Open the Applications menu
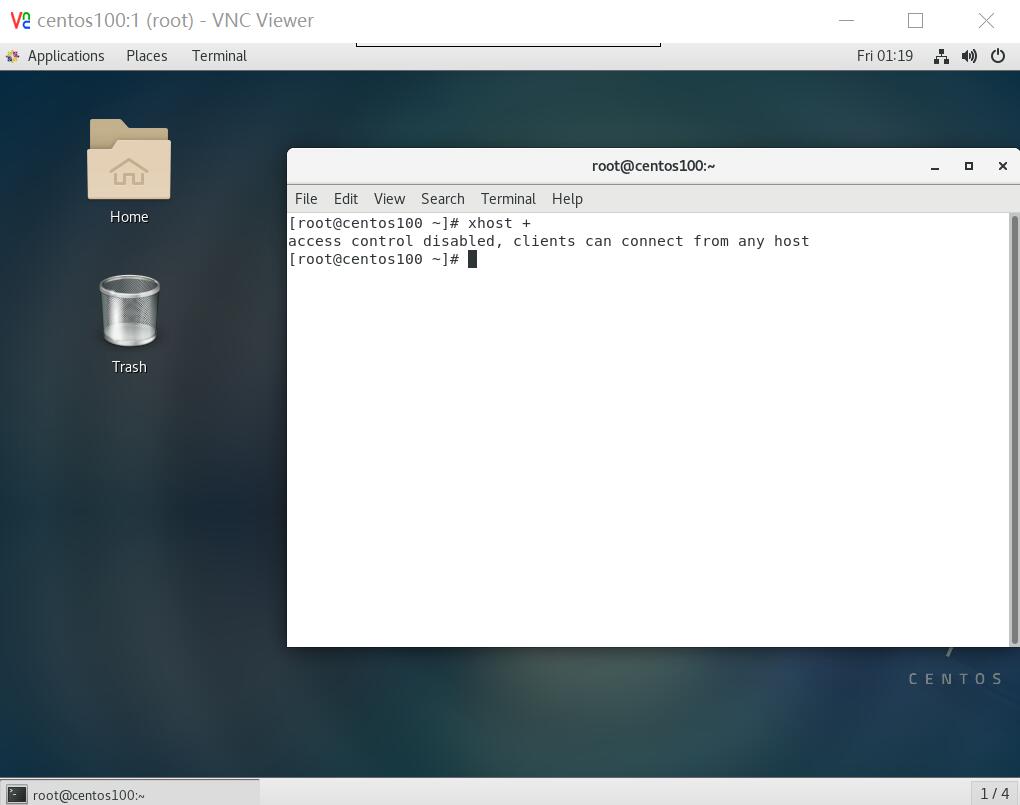1020x805 pixels. click(66, 56)
